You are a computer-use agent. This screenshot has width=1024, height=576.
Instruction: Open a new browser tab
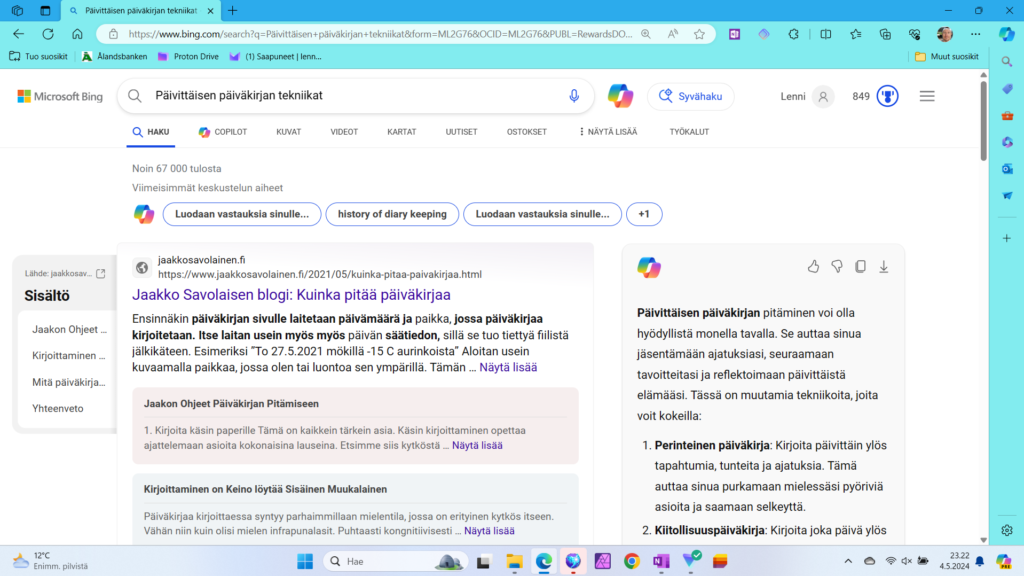click(x=233, y=10)
